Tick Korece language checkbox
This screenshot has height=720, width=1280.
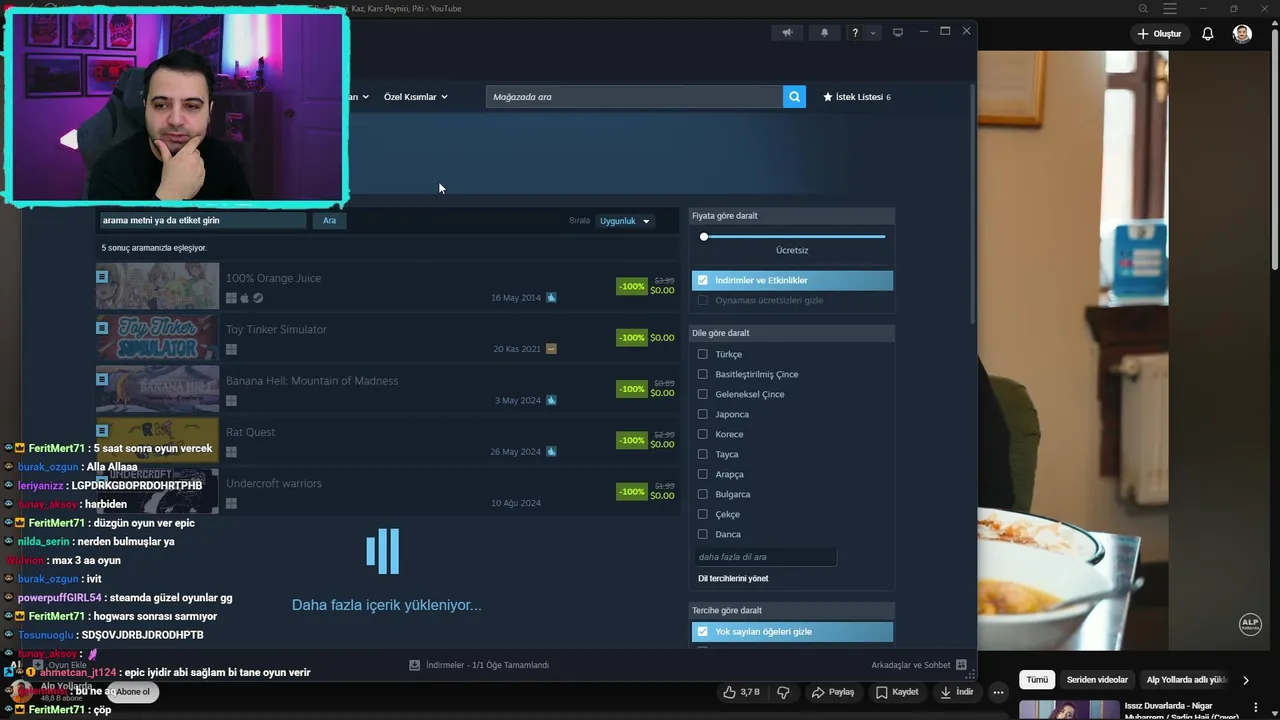pos(702,434)
